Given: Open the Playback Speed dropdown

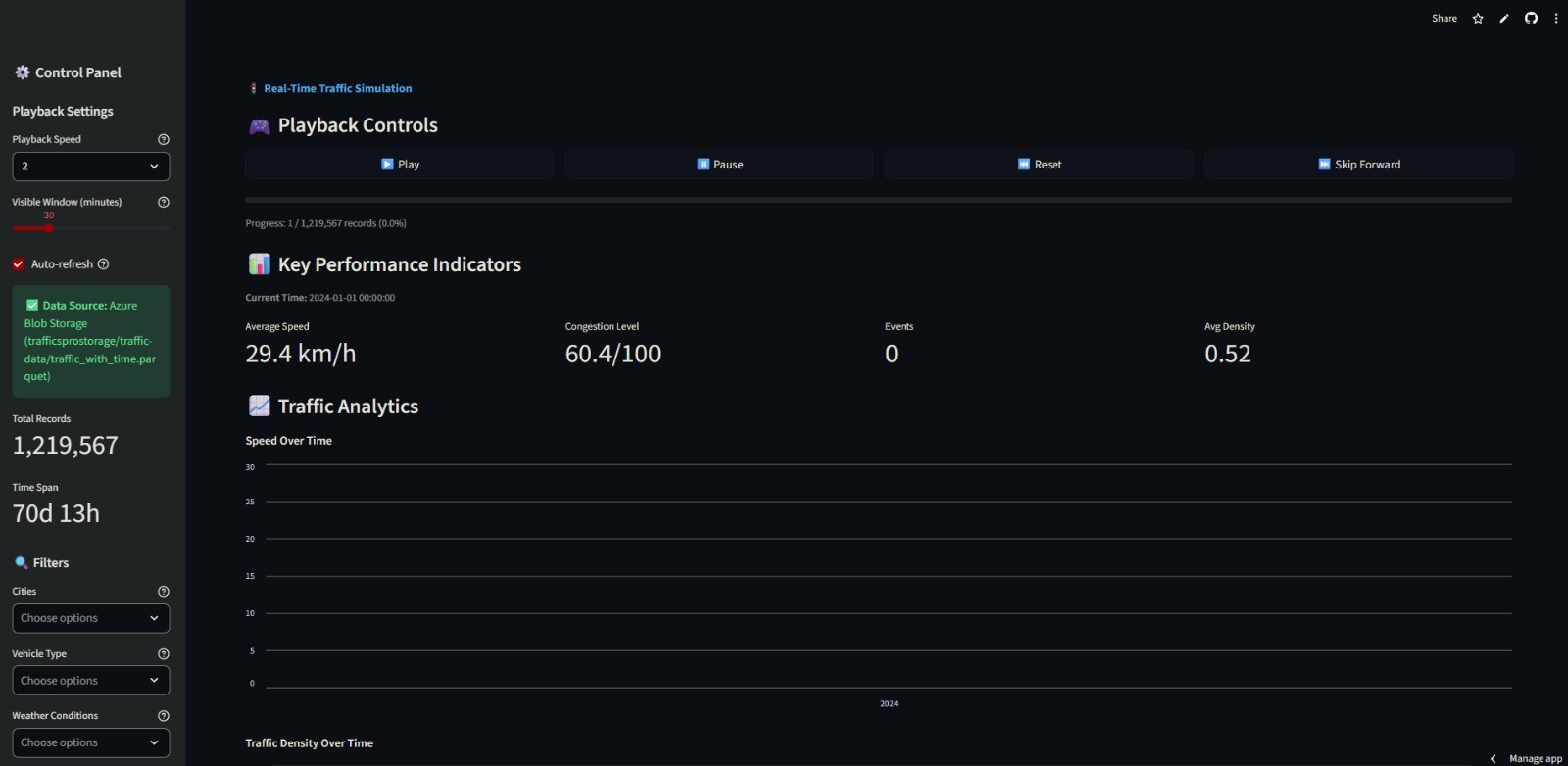Looking at the screenshot, I should [90, 167].
